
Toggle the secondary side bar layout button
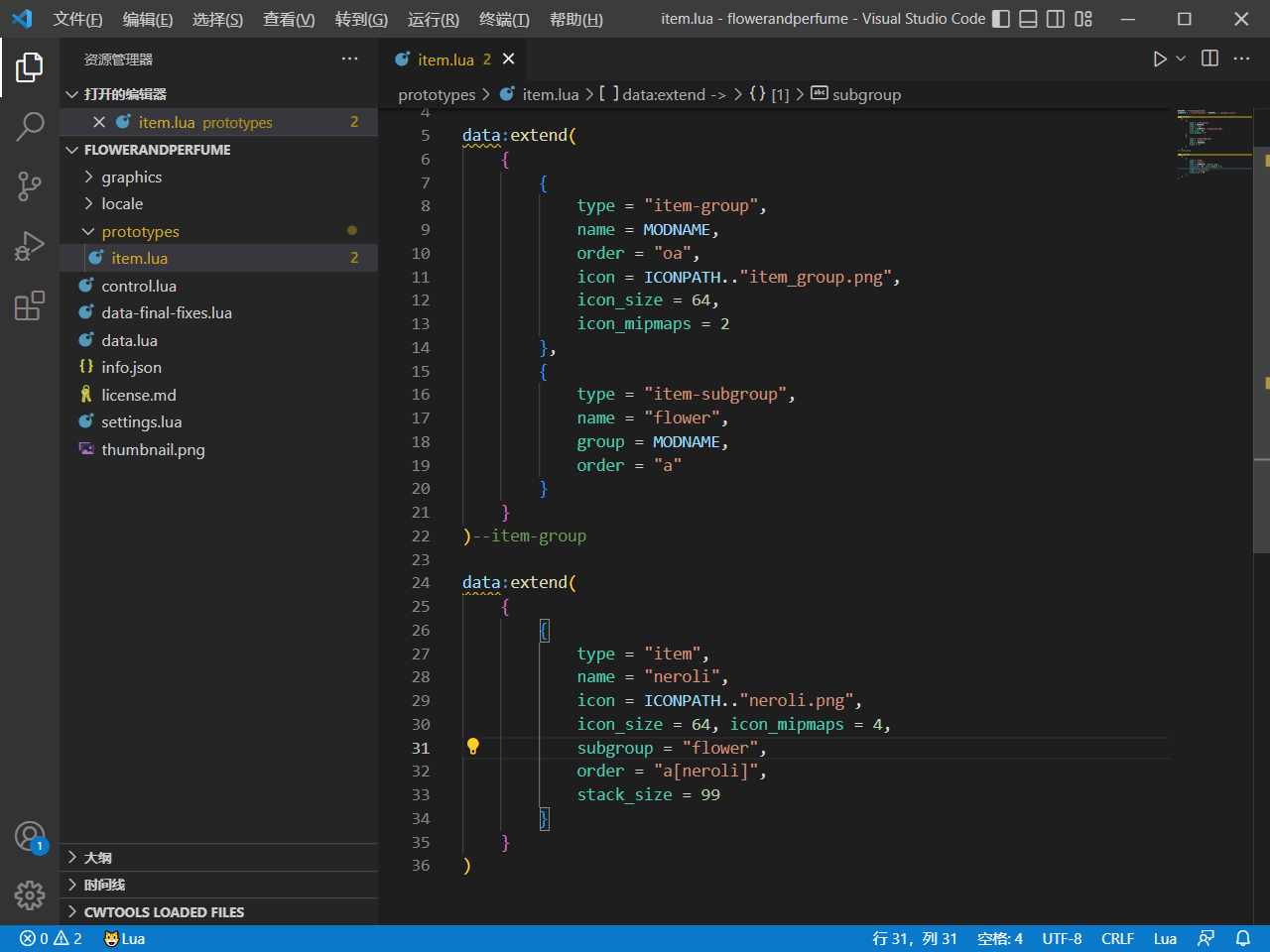point(1056,19)
